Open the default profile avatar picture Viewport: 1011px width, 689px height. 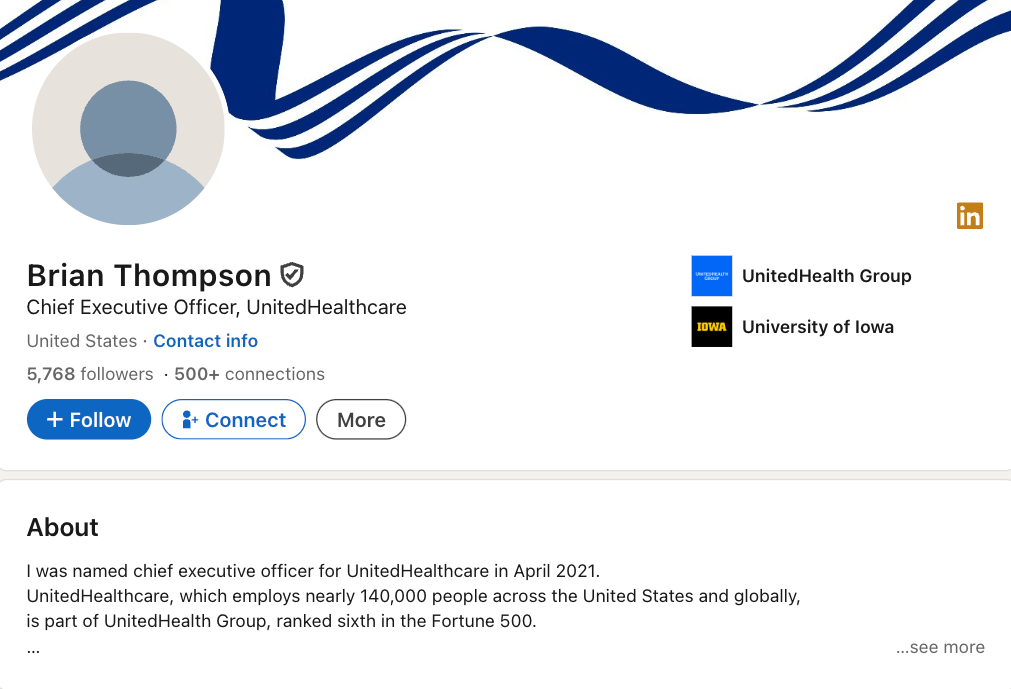pos(128,129)
